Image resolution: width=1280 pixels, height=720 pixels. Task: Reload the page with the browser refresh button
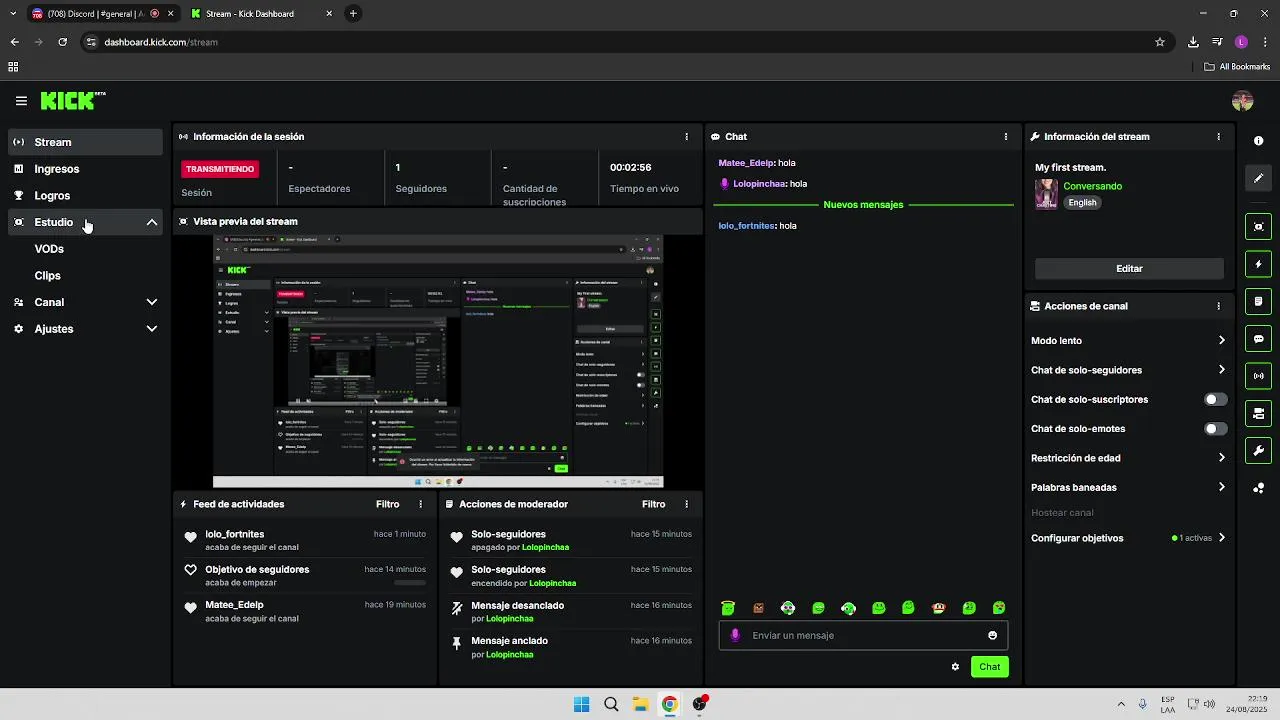click(x=62, y=42)
